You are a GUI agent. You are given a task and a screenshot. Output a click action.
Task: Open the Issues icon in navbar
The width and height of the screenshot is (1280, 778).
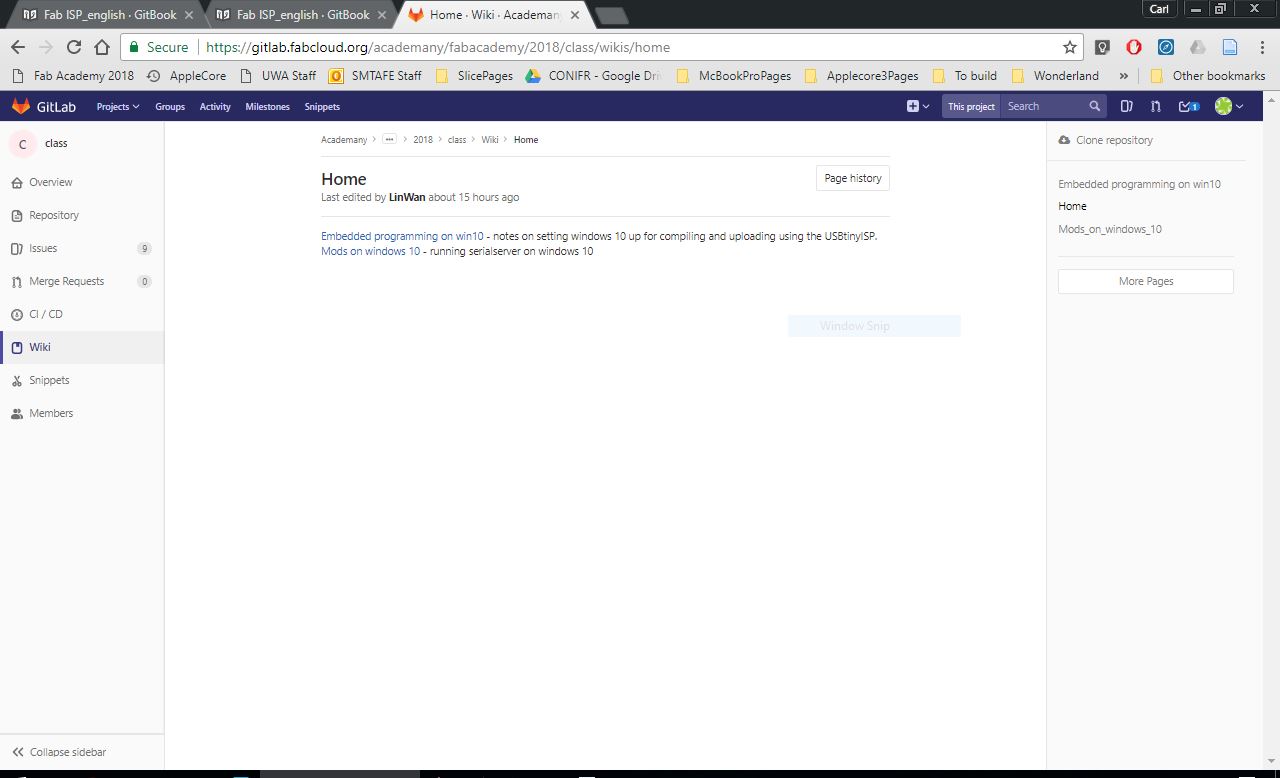coord(1126,106)
